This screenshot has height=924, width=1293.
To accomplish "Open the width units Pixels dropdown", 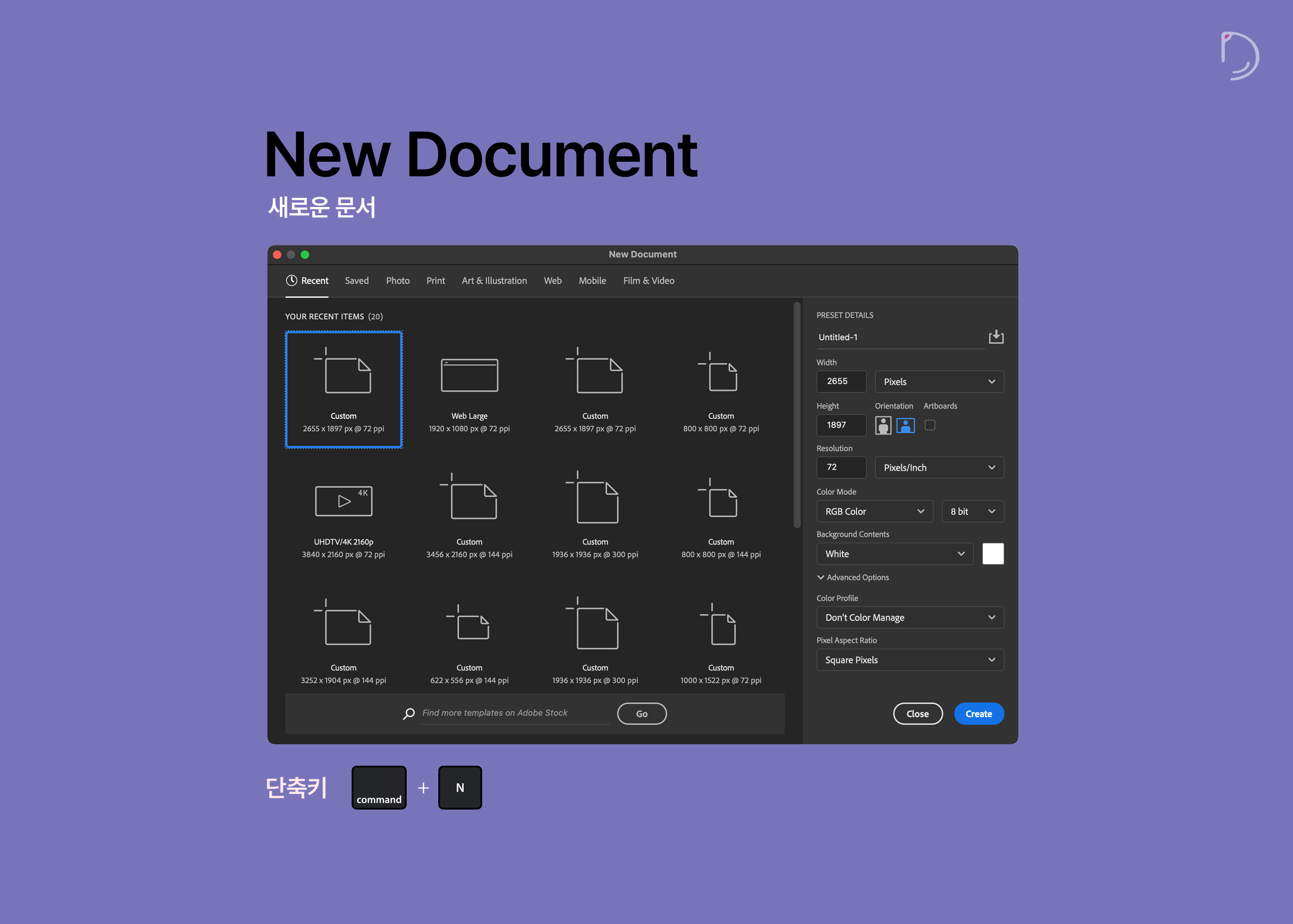I will pyautogui.click(x=938, y=382).
